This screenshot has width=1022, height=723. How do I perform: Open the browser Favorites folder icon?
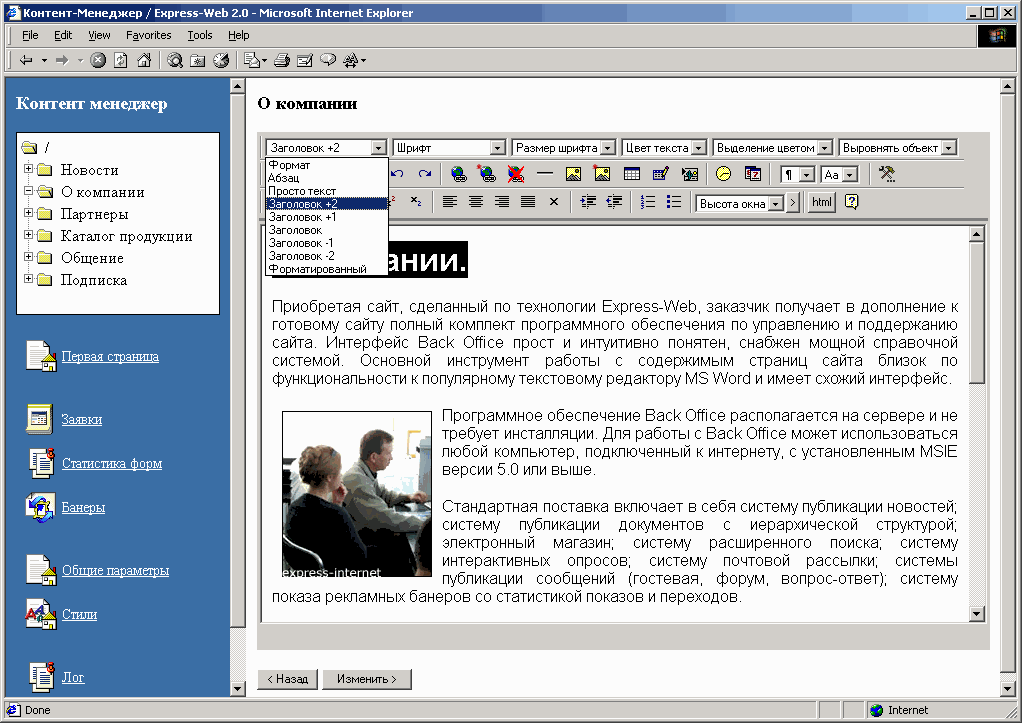click(x=197, y=61)
